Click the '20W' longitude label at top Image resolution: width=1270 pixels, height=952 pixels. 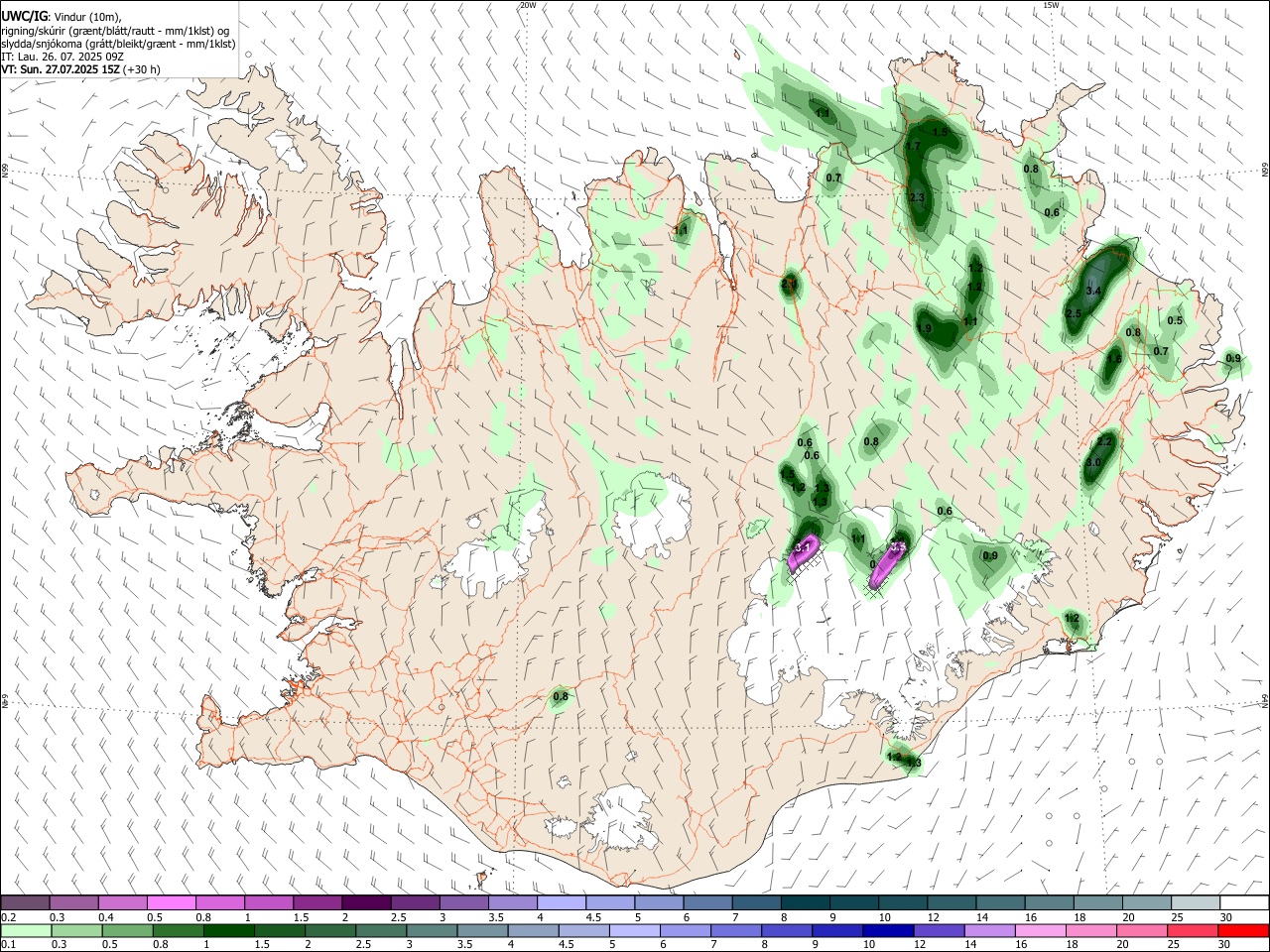[x=528, y=5]
